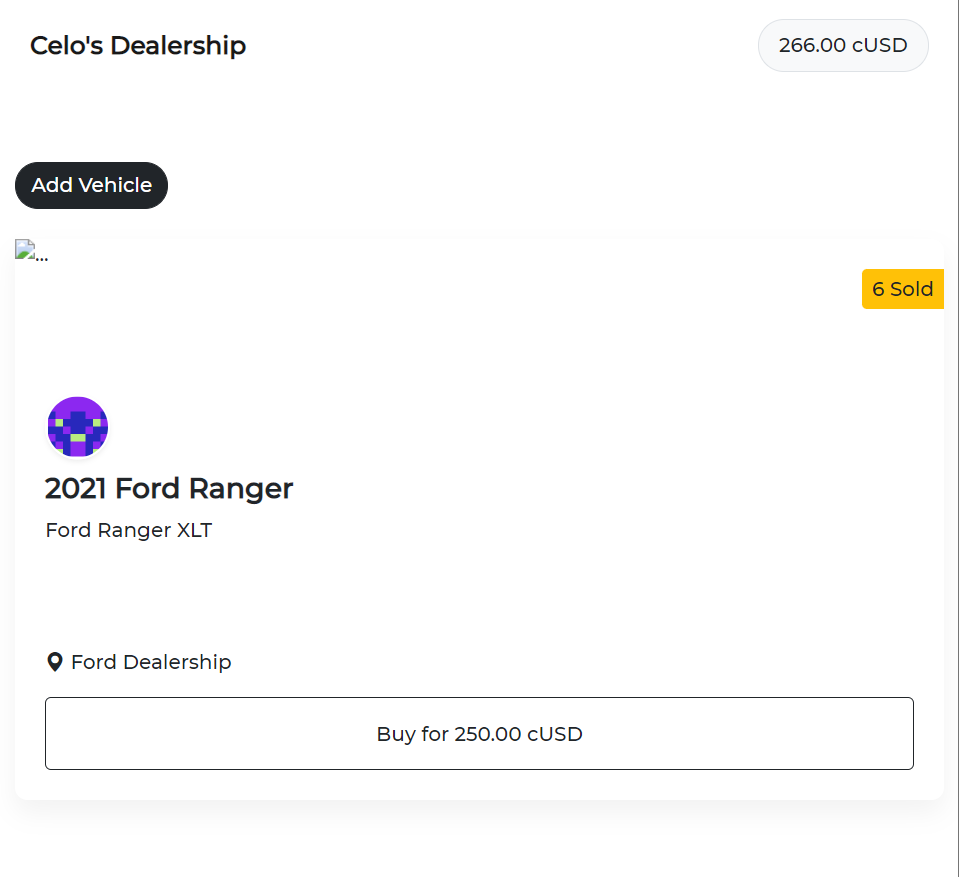Screen dimensions: 959x877
Task: Click the location pin icon beside Ford Dealership
Action: point(56,661)
